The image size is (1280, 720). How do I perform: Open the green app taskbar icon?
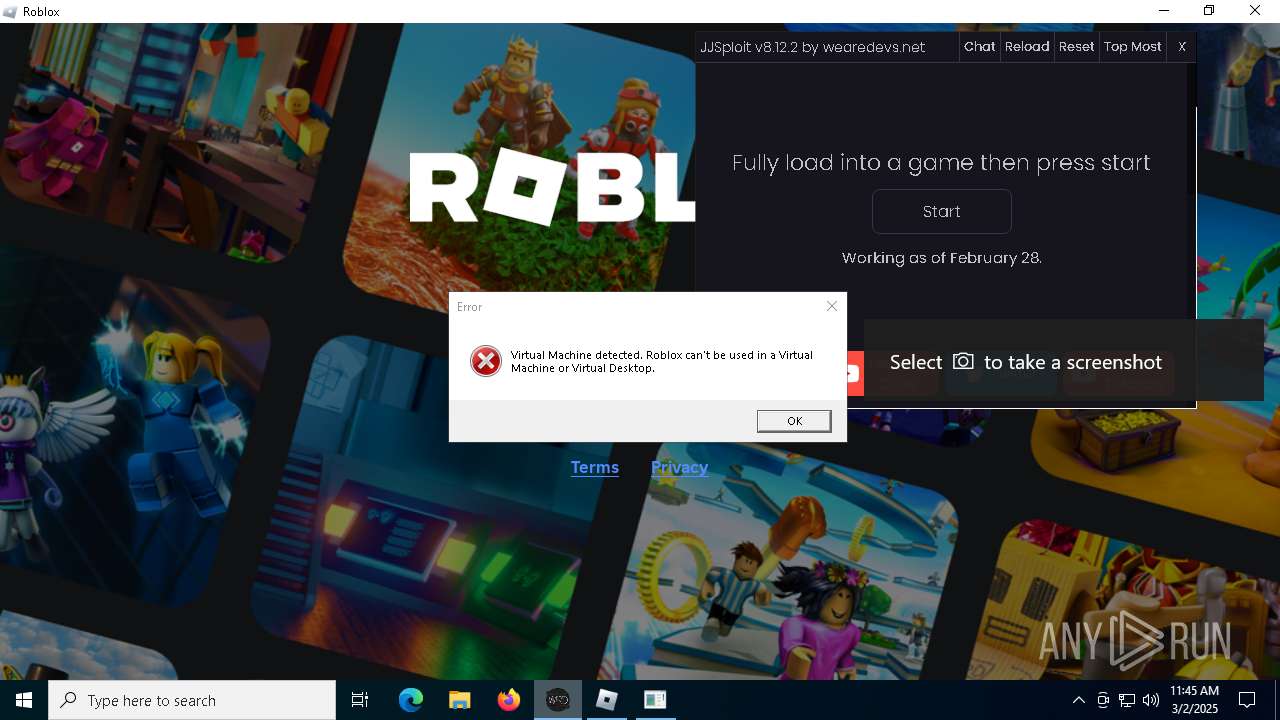[x=655, y=700]
